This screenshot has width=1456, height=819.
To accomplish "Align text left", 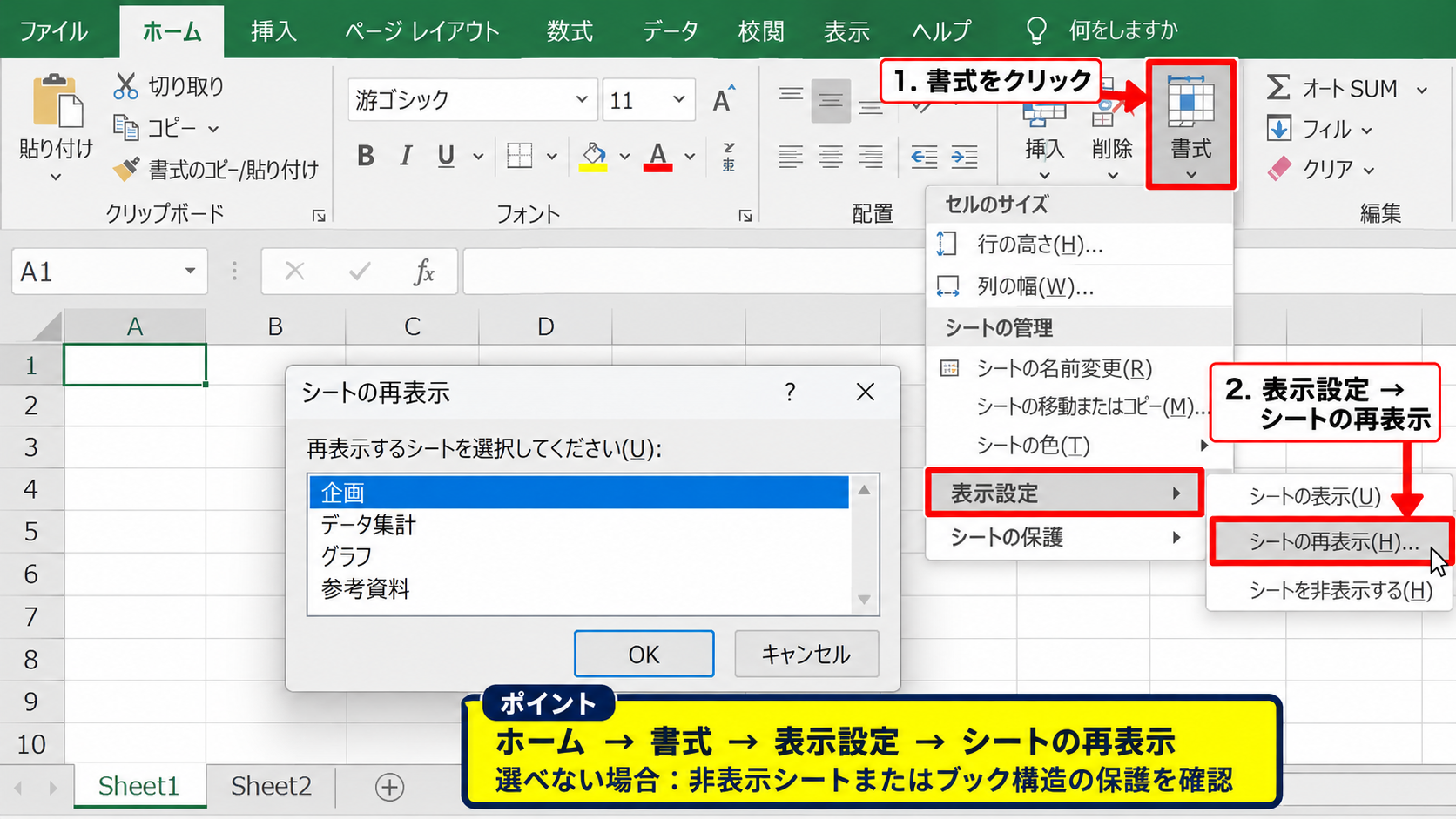I will click(791, 157).
